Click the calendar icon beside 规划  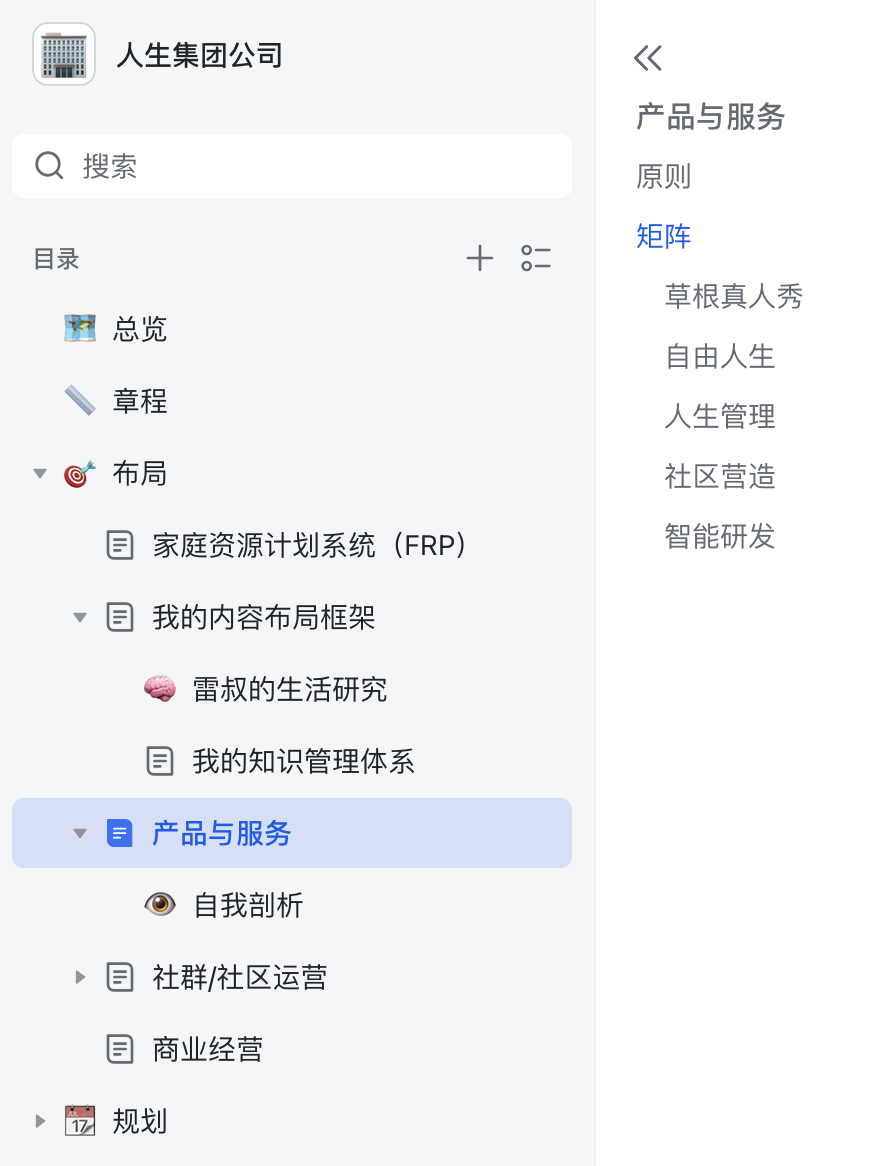80,1121
